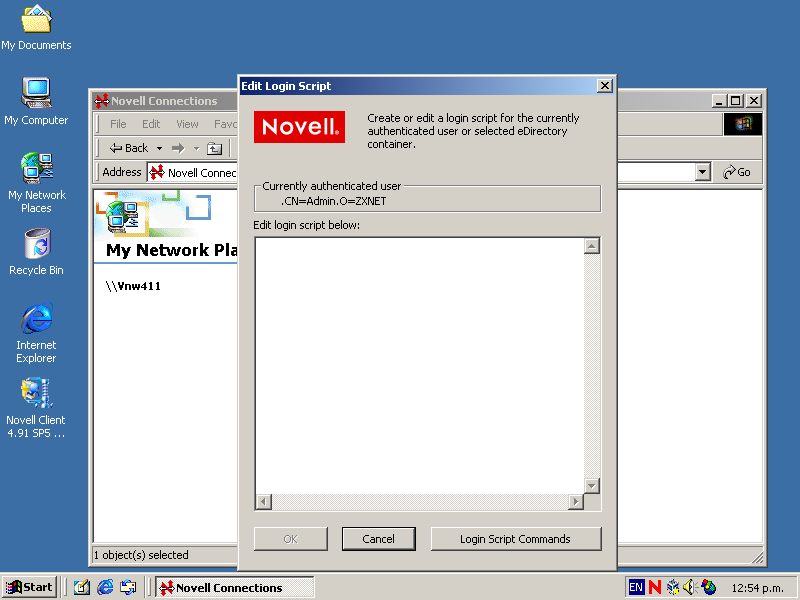Open Login Script Commands
This screenshot has height=600, width=800.
(516, 539)
